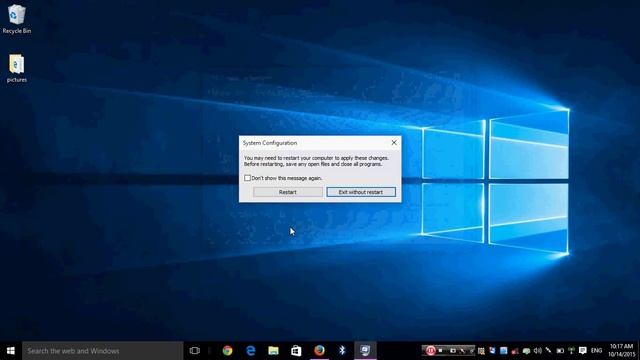Click the Restart button in System Configuration

[288, 192]
